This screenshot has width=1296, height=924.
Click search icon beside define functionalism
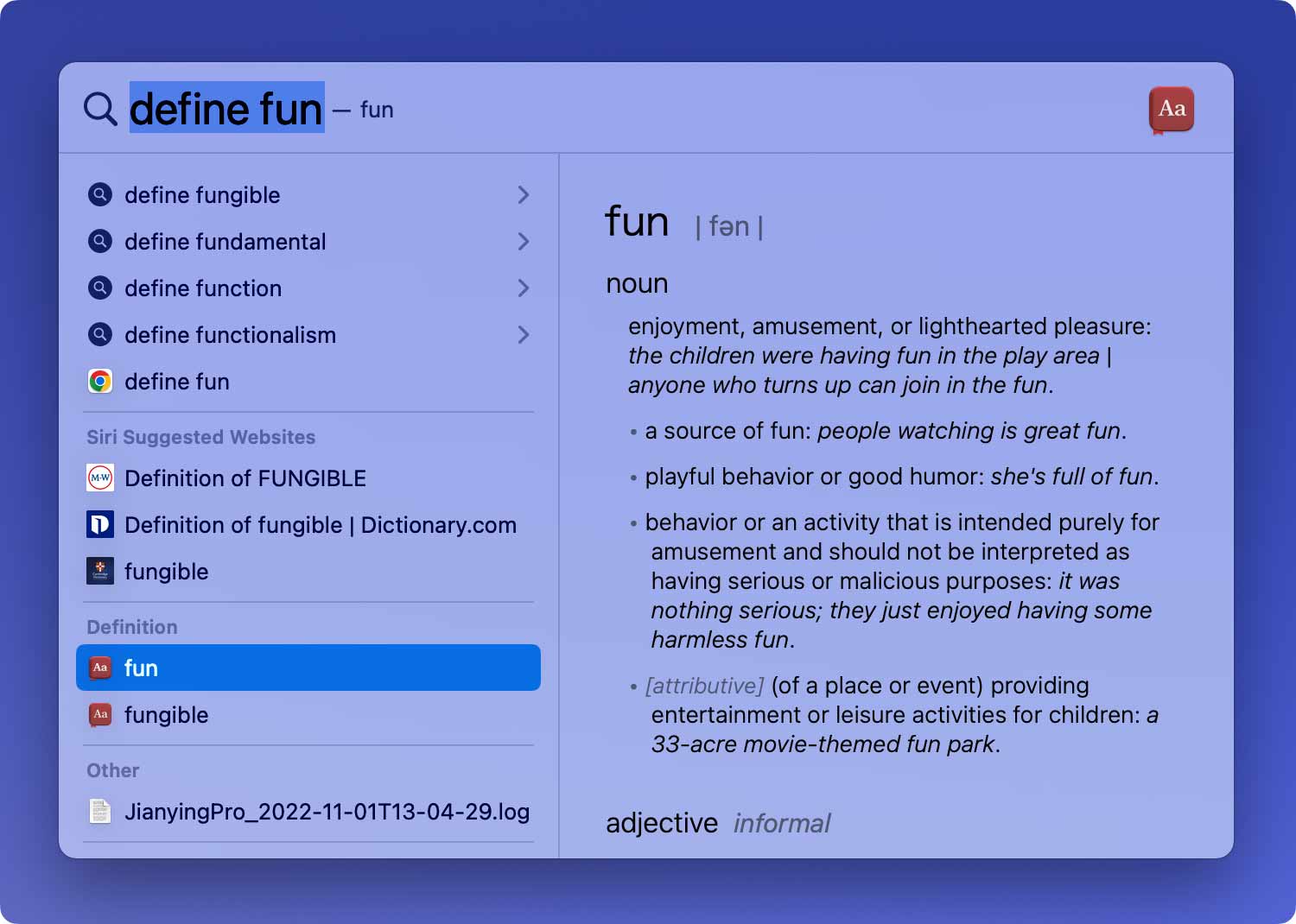[x=100, y=334]
